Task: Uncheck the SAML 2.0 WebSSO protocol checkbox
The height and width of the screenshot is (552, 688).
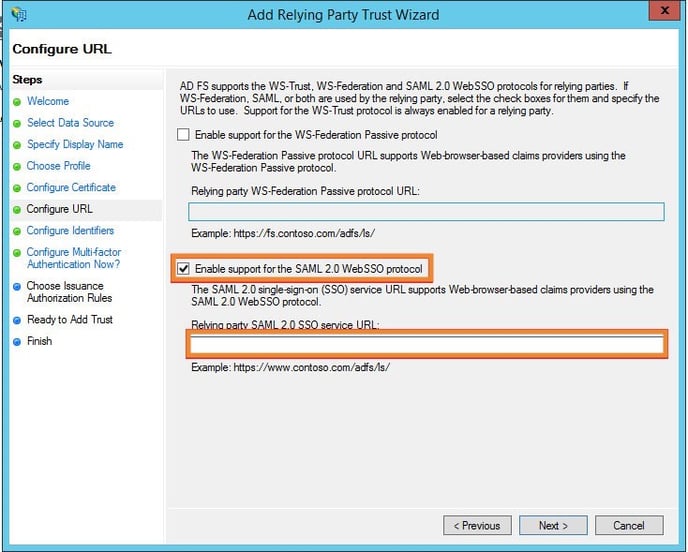Action: [183, 269]
